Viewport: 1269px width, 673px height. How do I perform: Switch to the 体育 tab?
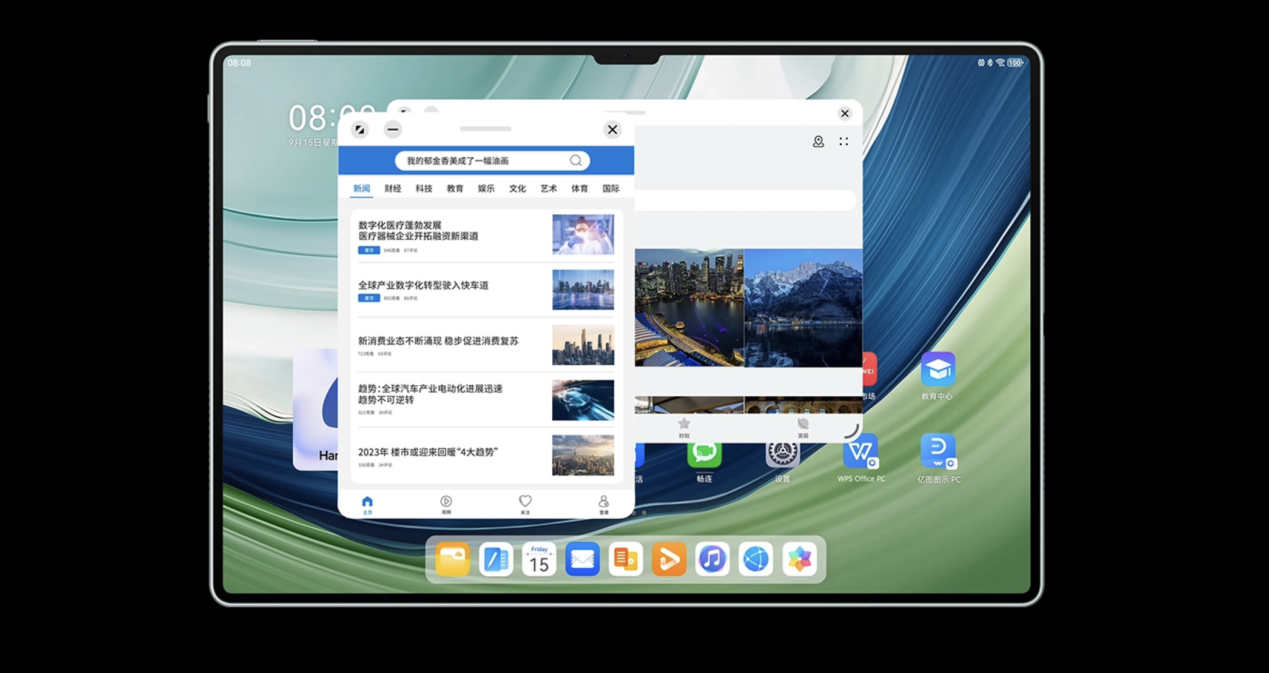point(580,189)
